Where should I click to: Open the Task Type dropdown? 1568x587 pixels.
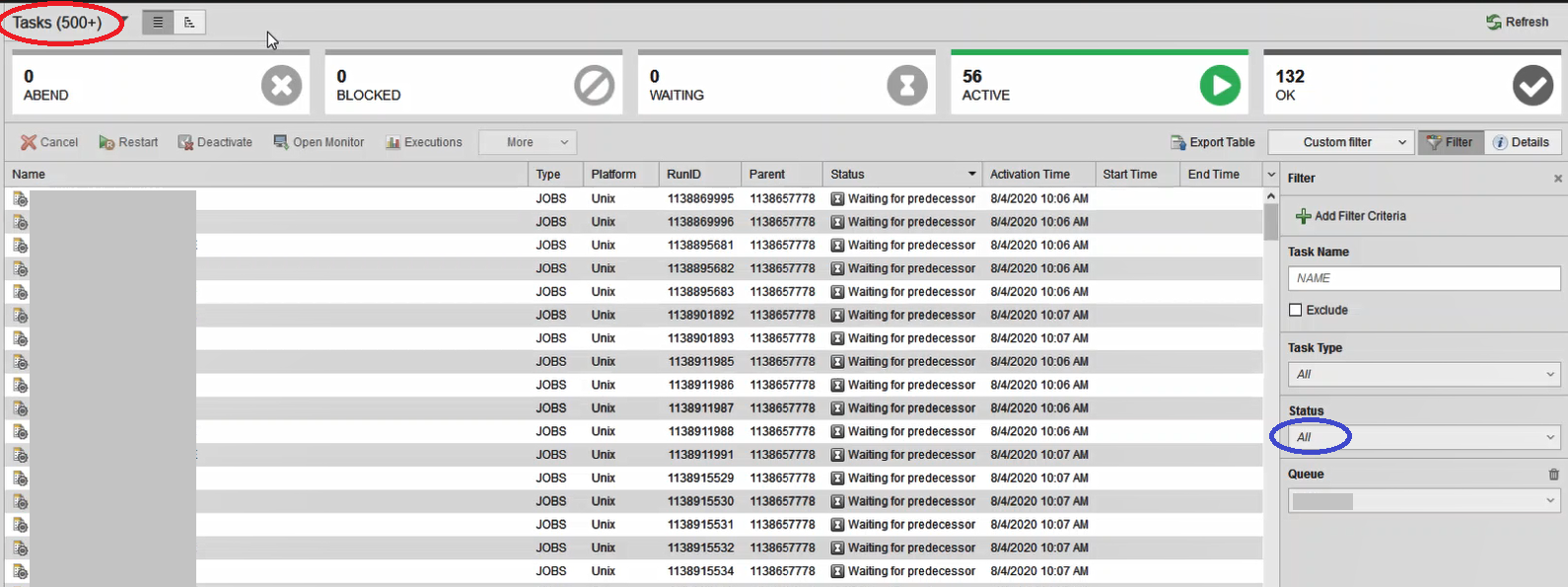click(1423, 374)
